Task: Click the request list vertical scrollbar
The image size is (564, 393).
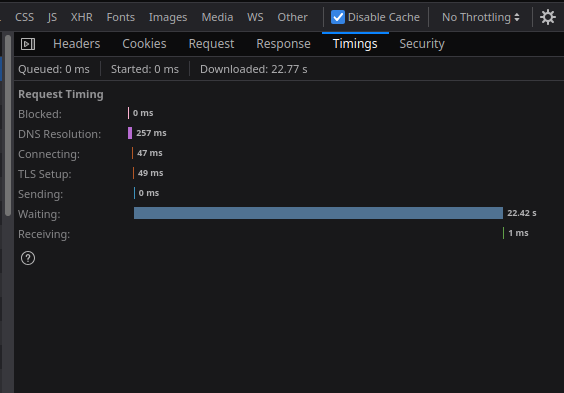Action: click(8, 125)
